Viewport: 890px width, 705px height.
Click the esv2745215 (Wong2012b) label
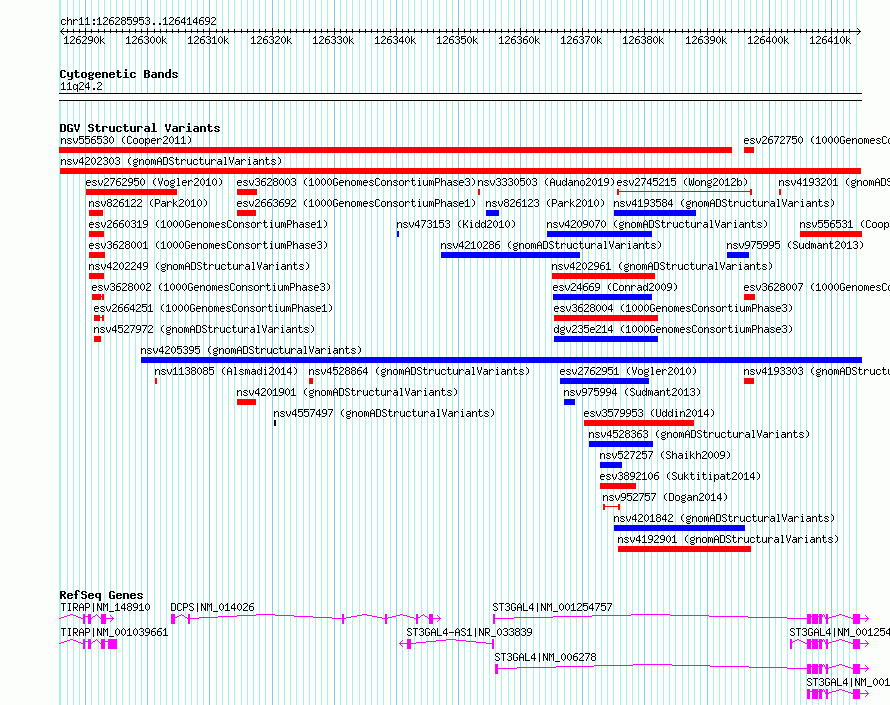tap(682, 182)
